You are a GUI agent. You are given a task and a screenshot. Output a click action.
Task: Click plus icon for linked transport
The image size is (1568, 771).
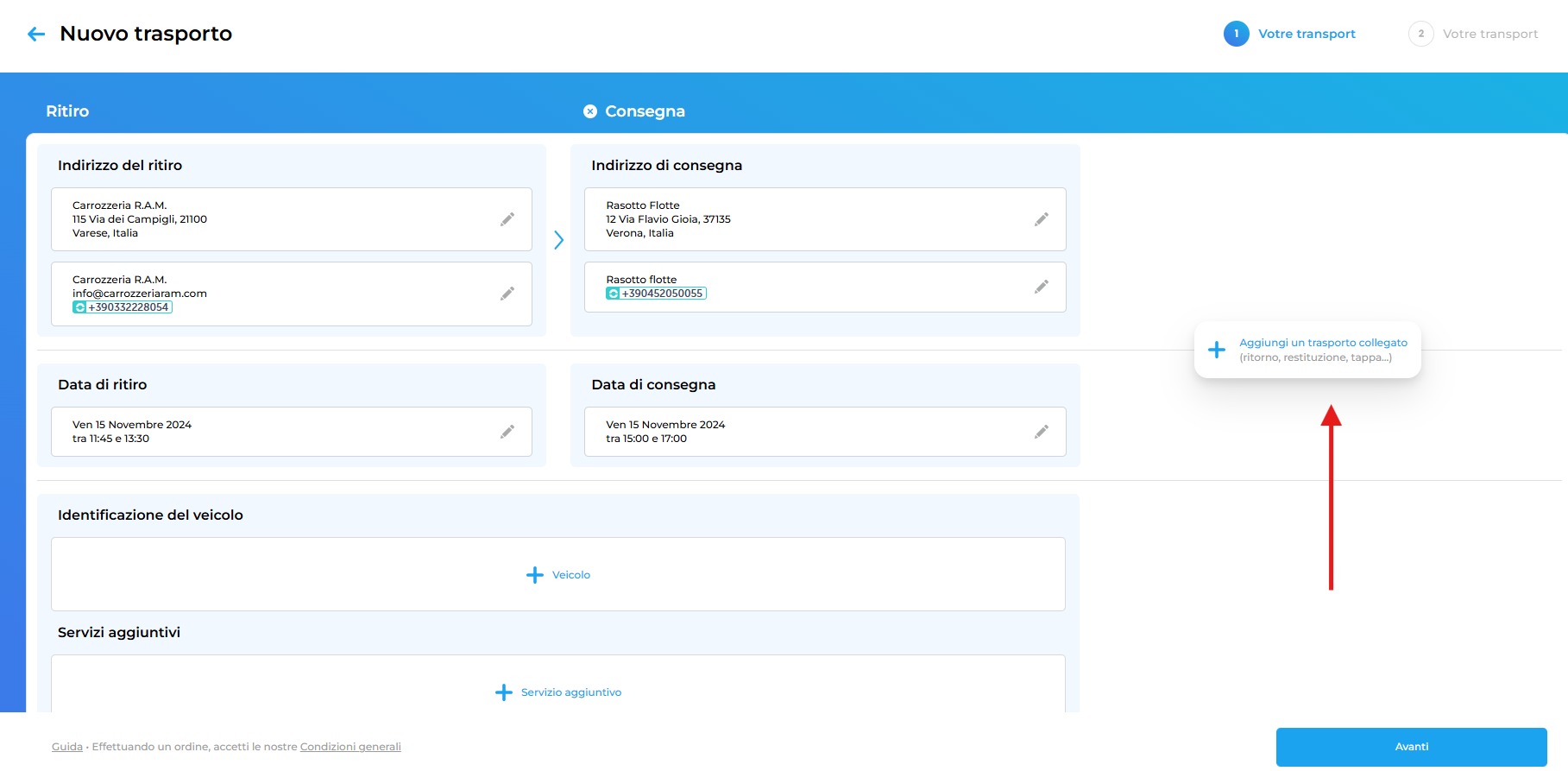tap(1217, 350)
